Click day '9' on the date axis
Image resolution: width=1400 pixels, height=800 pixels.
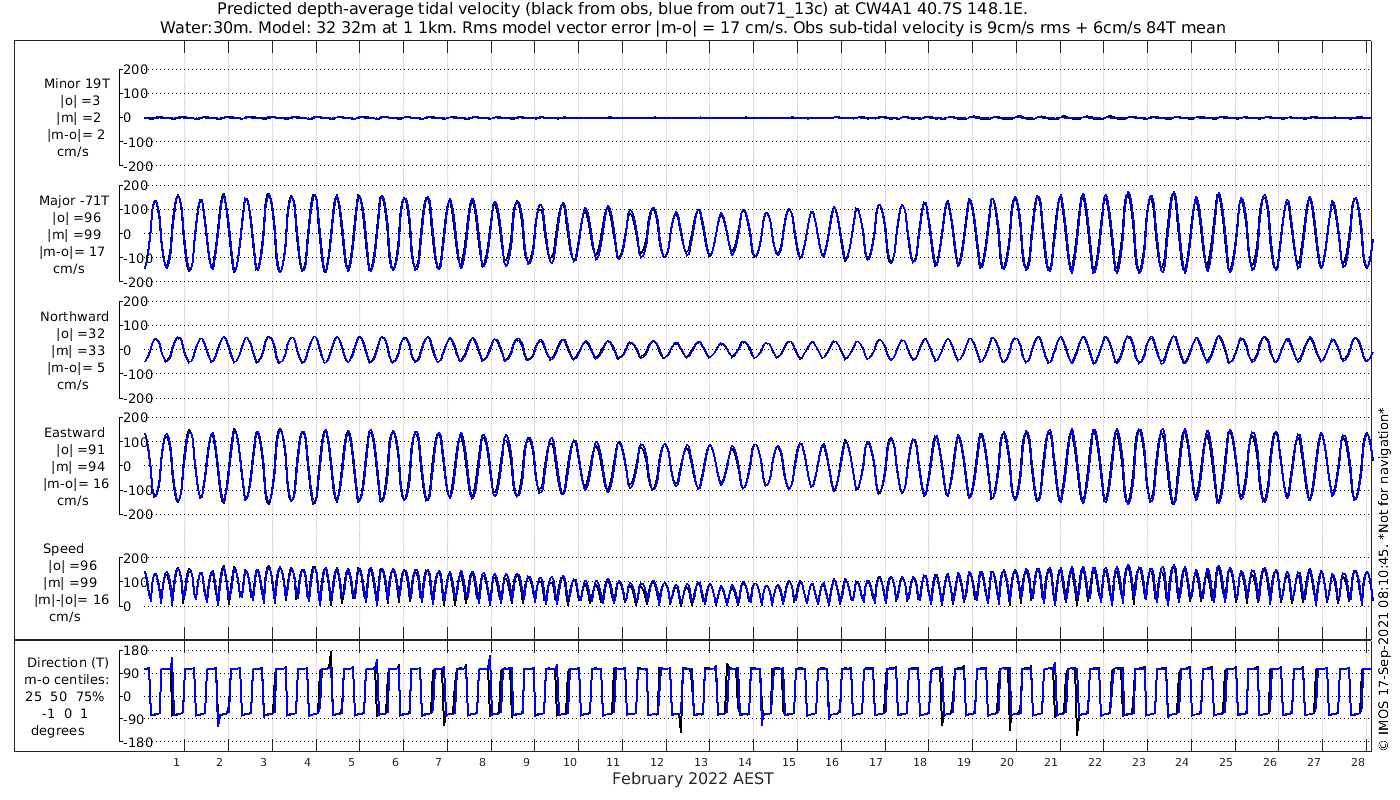pos(526,762)
